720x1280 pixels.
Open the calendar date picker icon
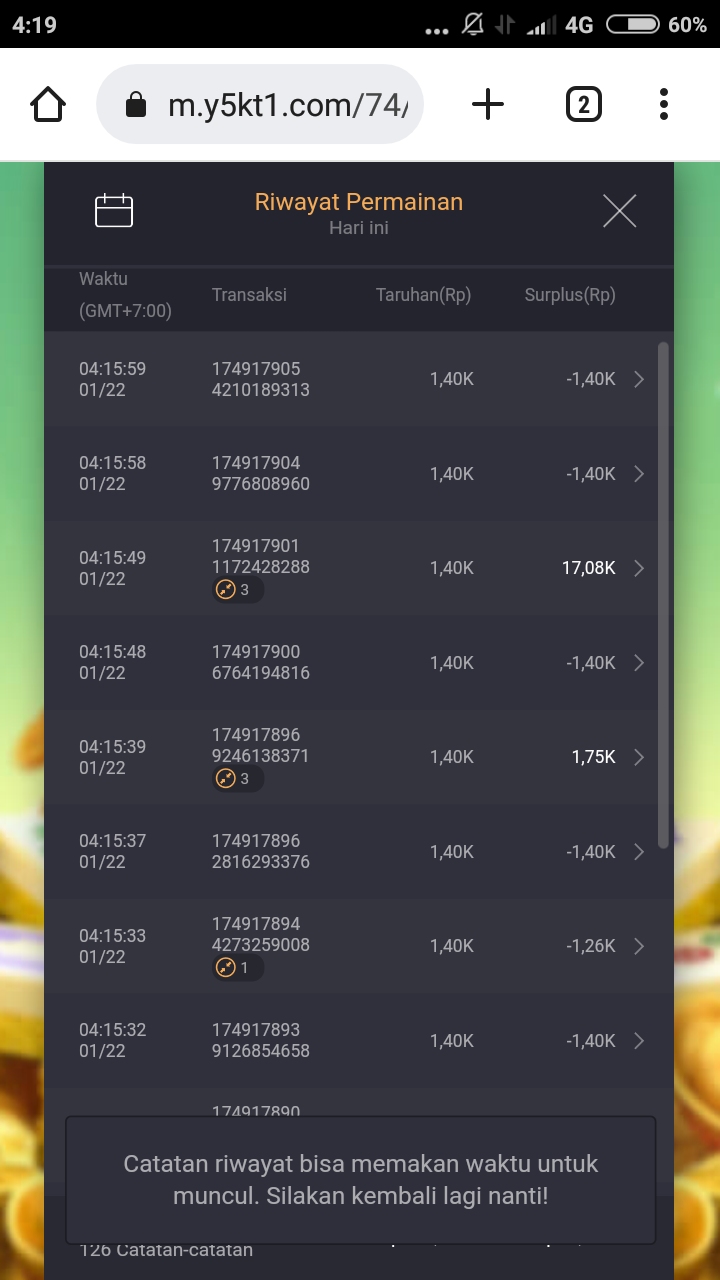pyautogui.click(x=114, y=211)
